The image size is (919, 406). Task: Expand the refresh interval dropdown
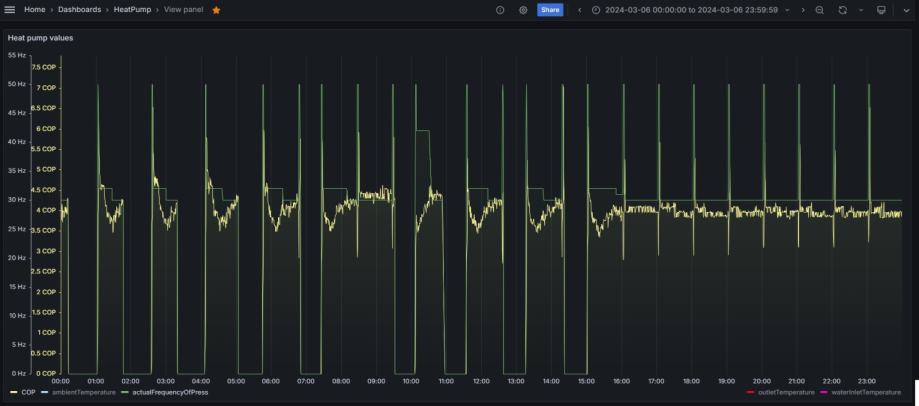(859, 10)
